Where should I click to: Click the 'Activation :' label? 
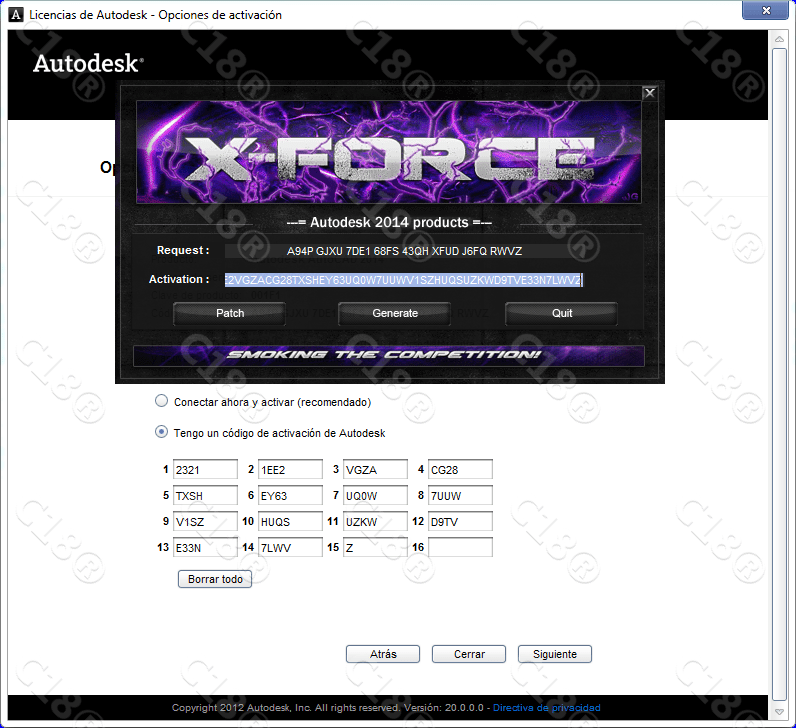click(x=179, y=279)
